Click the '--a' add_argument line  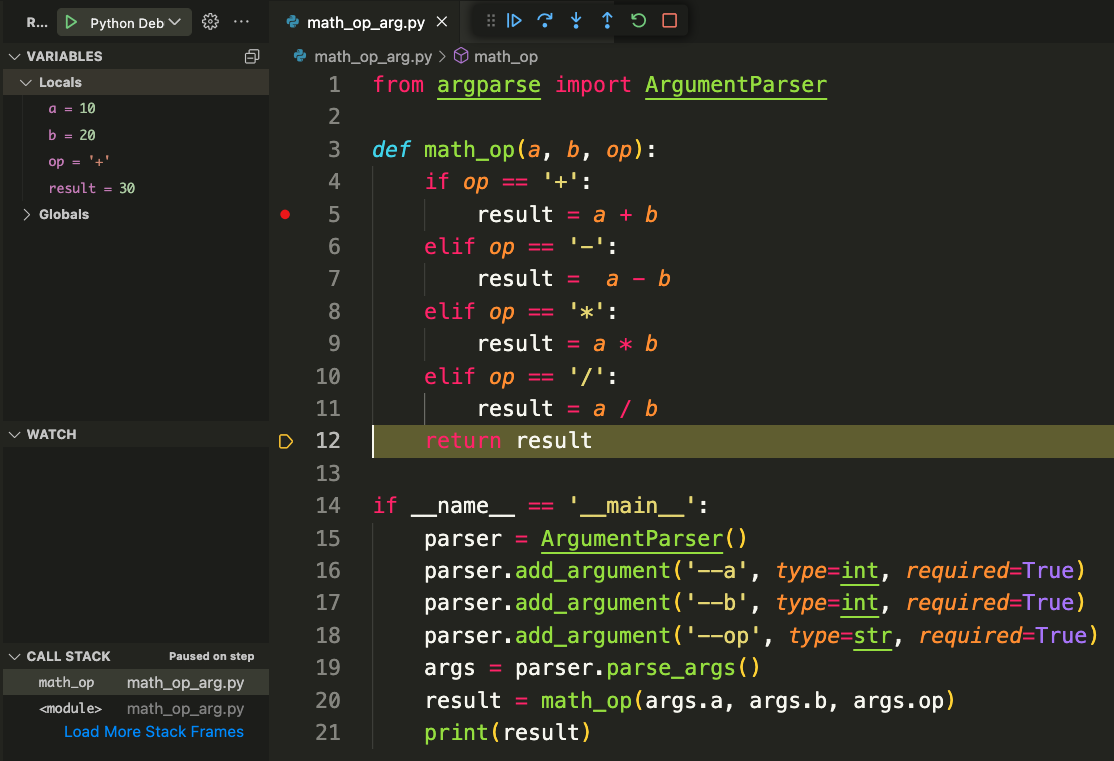[x=755, y=571]
